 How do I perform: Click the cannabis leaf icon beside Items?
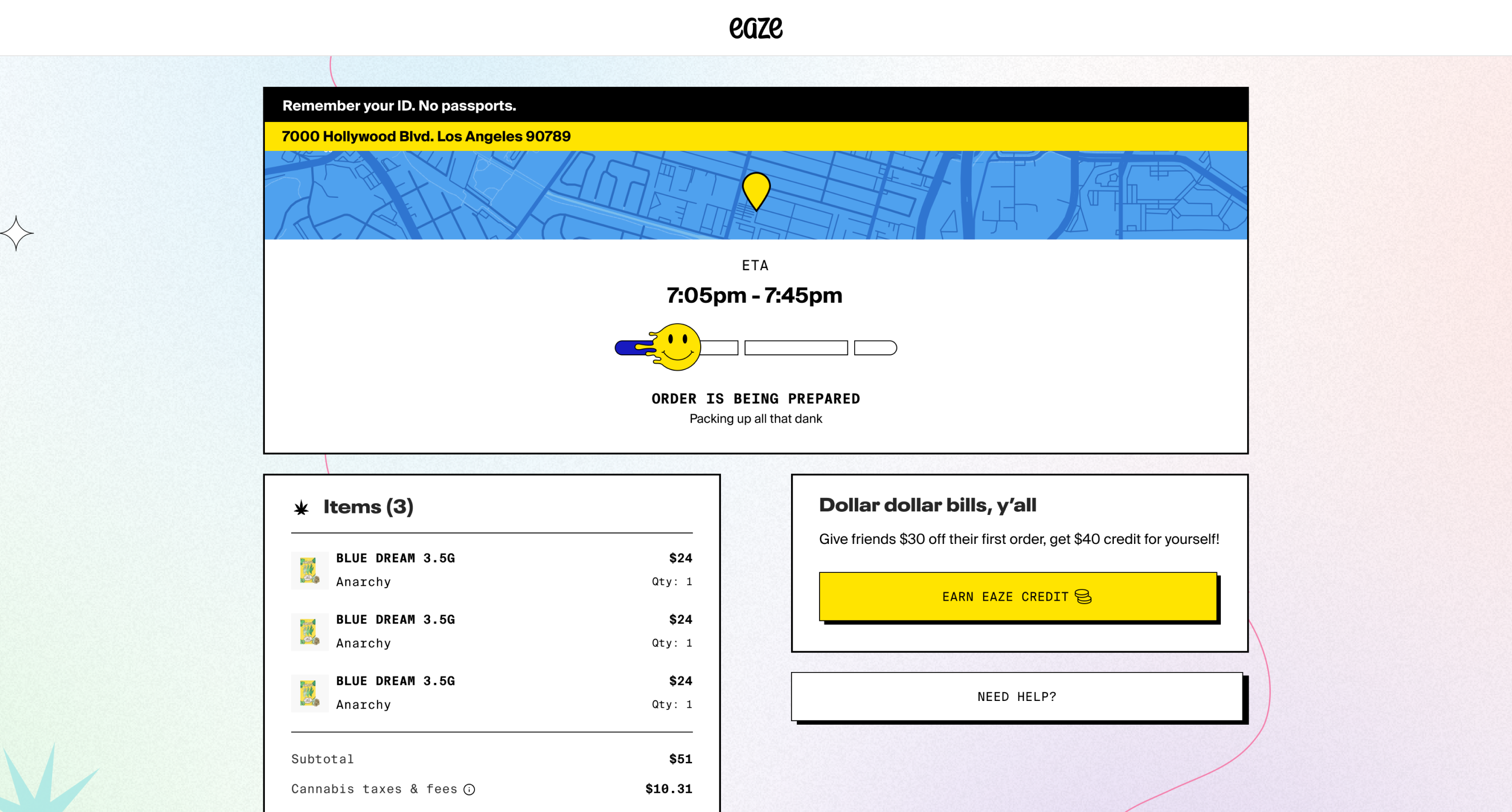301,507
